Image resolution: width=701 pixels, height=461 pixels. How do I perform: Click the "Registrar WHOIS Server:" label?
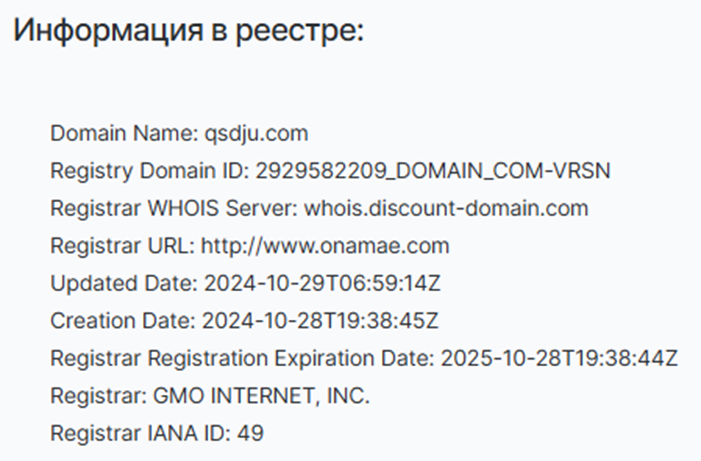click(170, 208)
